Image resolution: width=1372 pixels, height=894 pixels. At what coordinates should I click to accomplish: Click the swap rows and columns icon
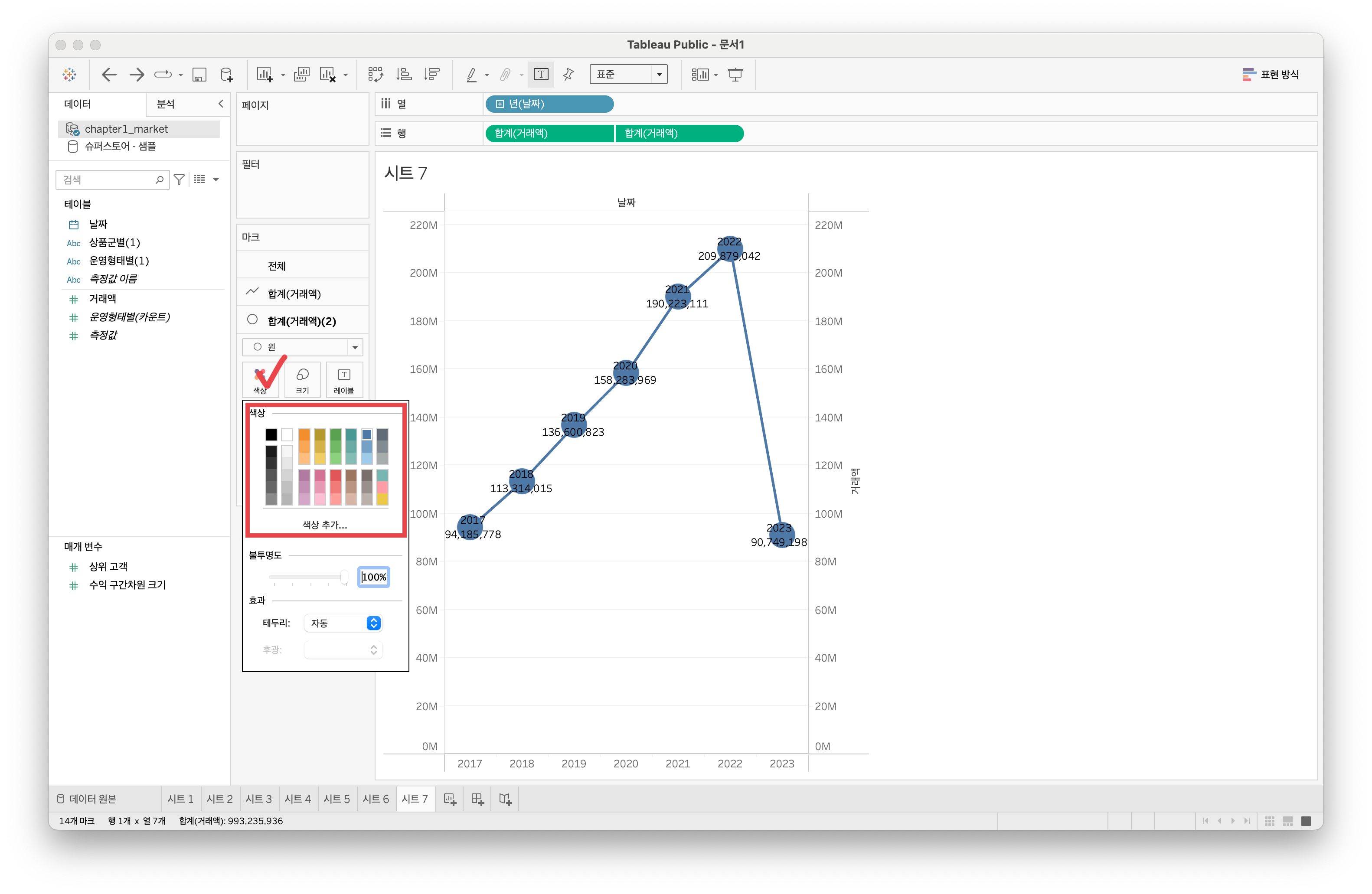coord(375,75)
